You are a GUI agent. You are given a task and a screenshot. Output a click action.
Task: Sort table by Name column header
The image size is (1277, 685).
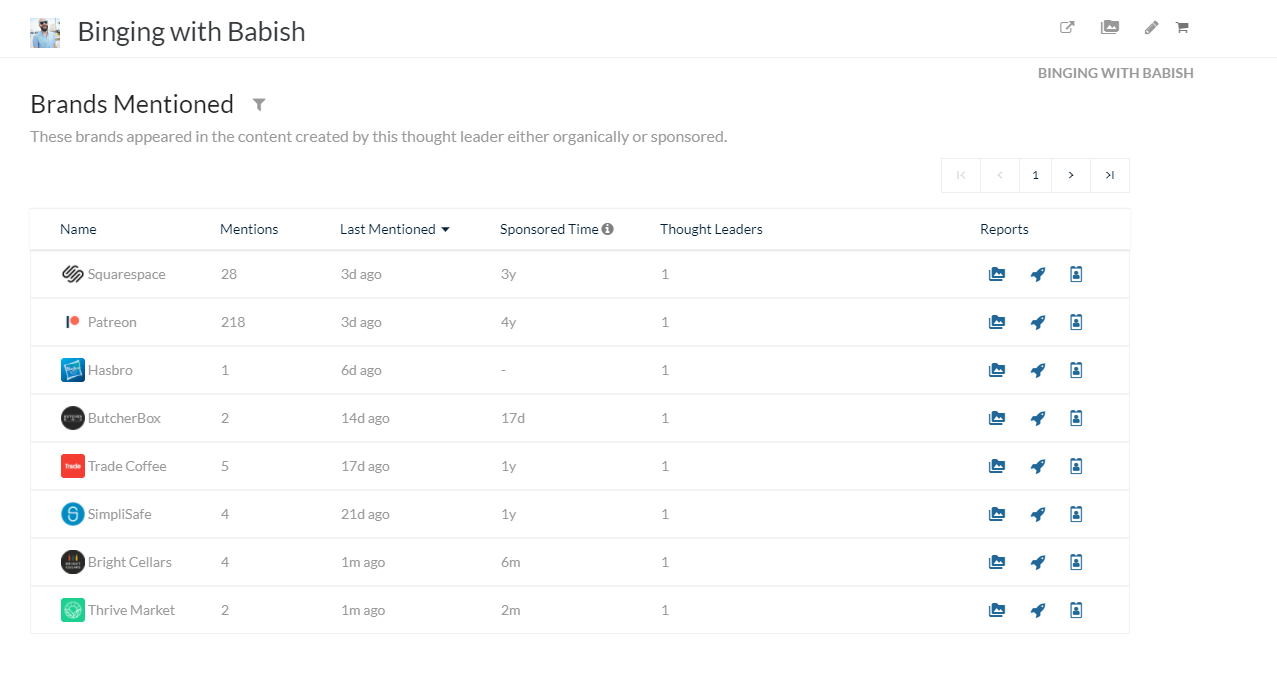click(x=78, y=229)
